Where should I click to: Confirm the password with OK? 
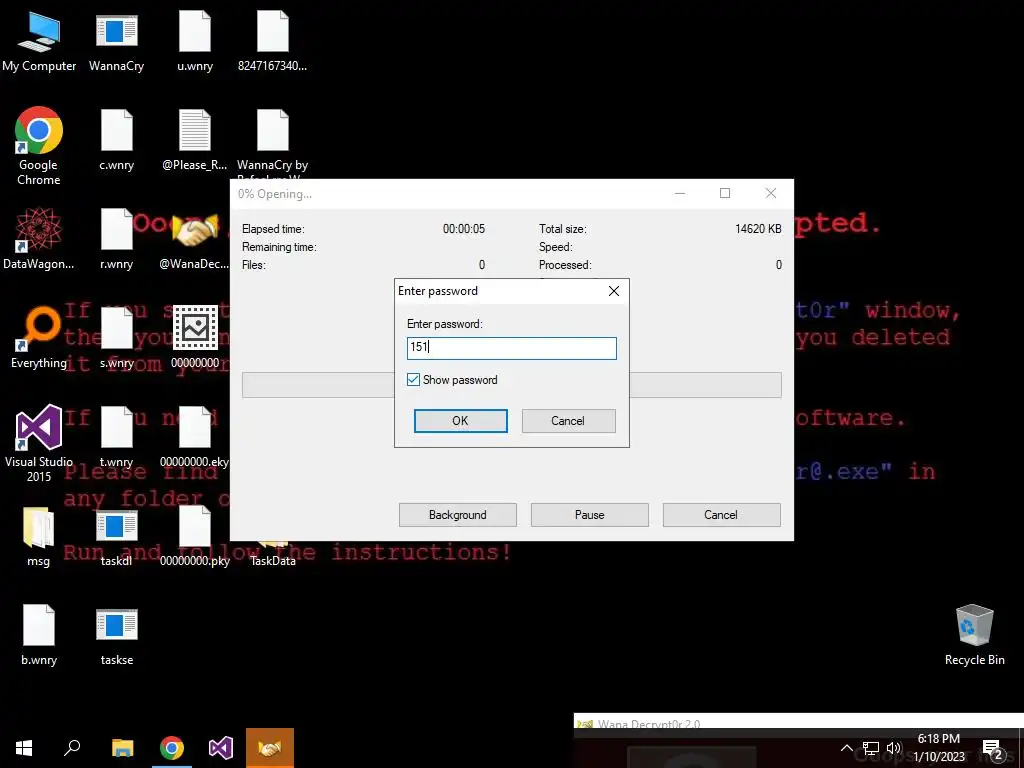coord(460,421)
